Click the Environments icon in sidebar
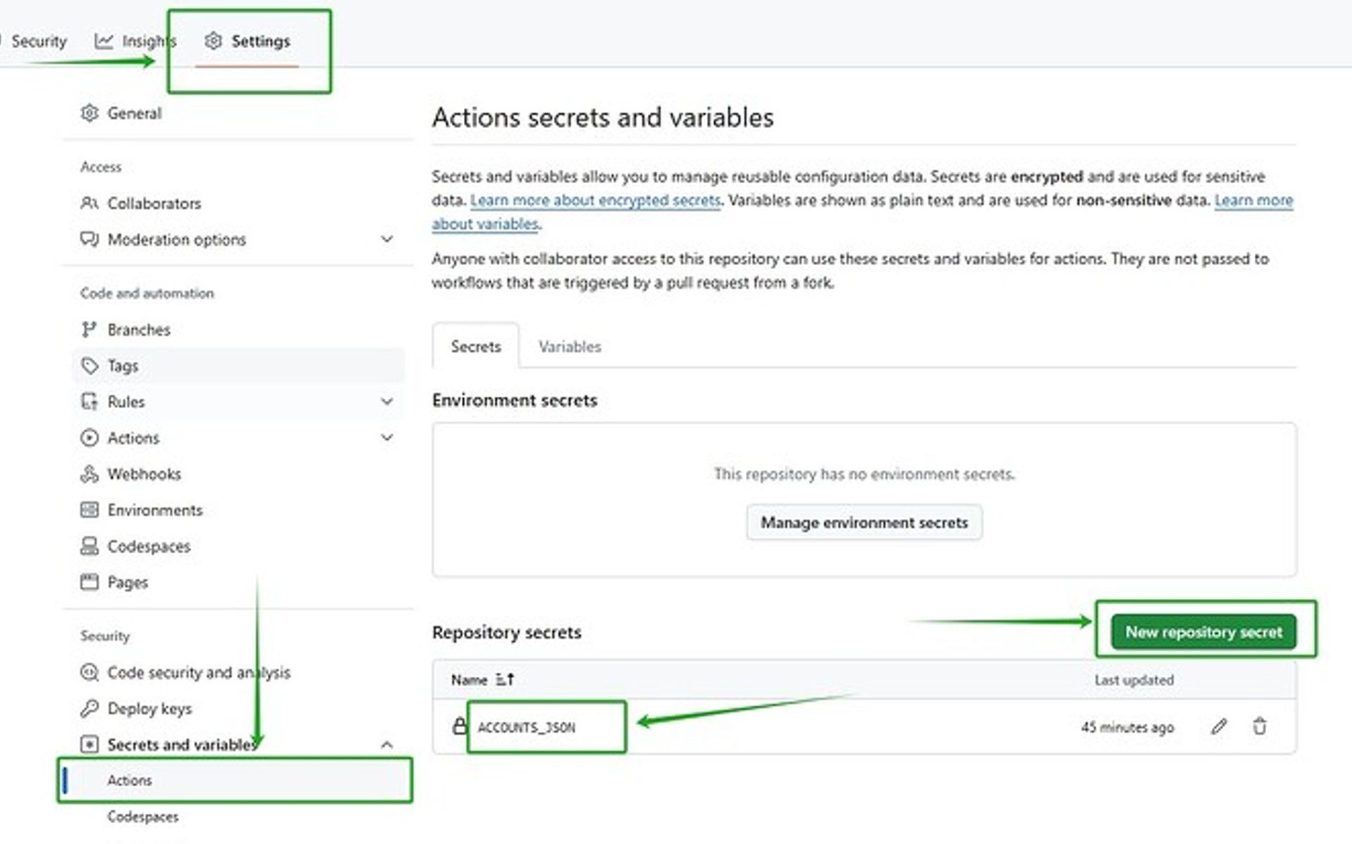This screenshot has width=1352, height=844. point(90,510)
